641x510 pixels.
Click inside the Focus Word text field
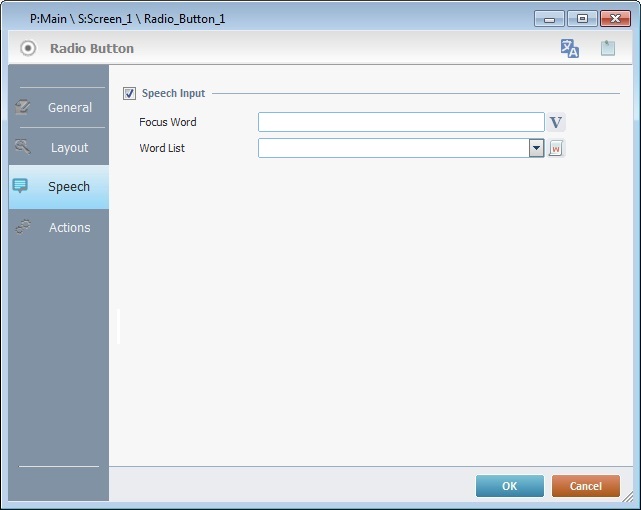pyautogui.click(x=400, y=122)
